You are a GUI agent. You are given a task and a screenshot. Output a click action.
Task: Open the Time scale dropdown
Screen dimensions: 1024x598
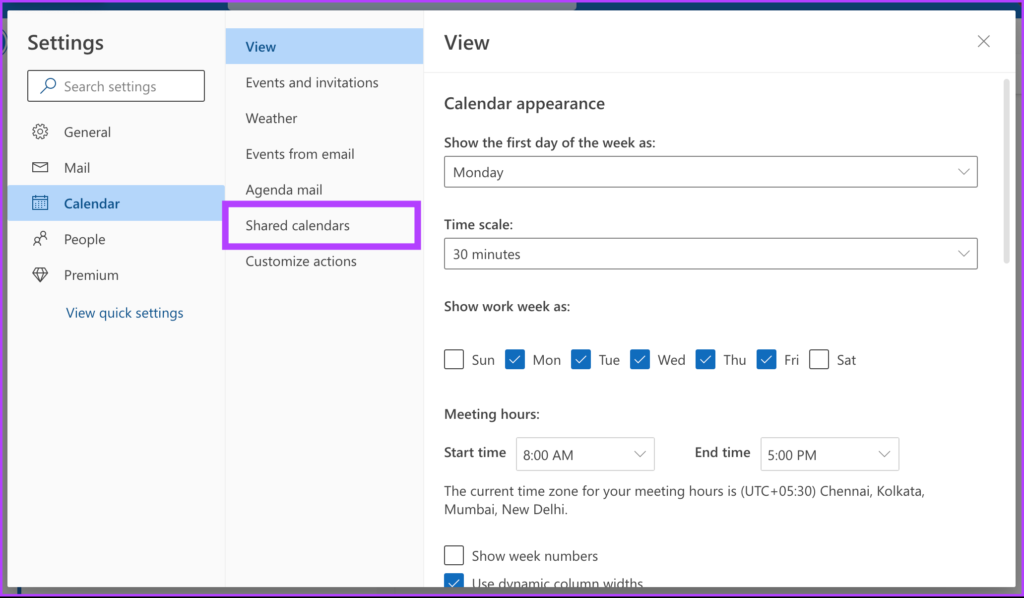[x=711, y=254]
